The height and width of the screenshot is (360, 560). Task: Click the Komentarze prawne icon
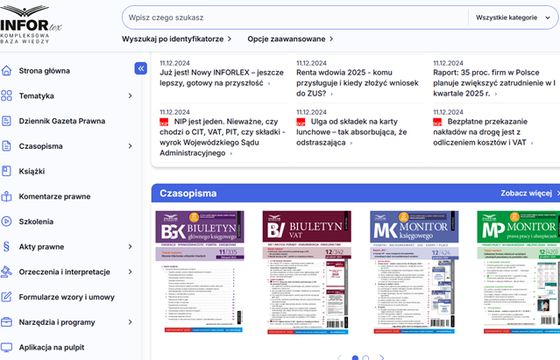point(6,196)
